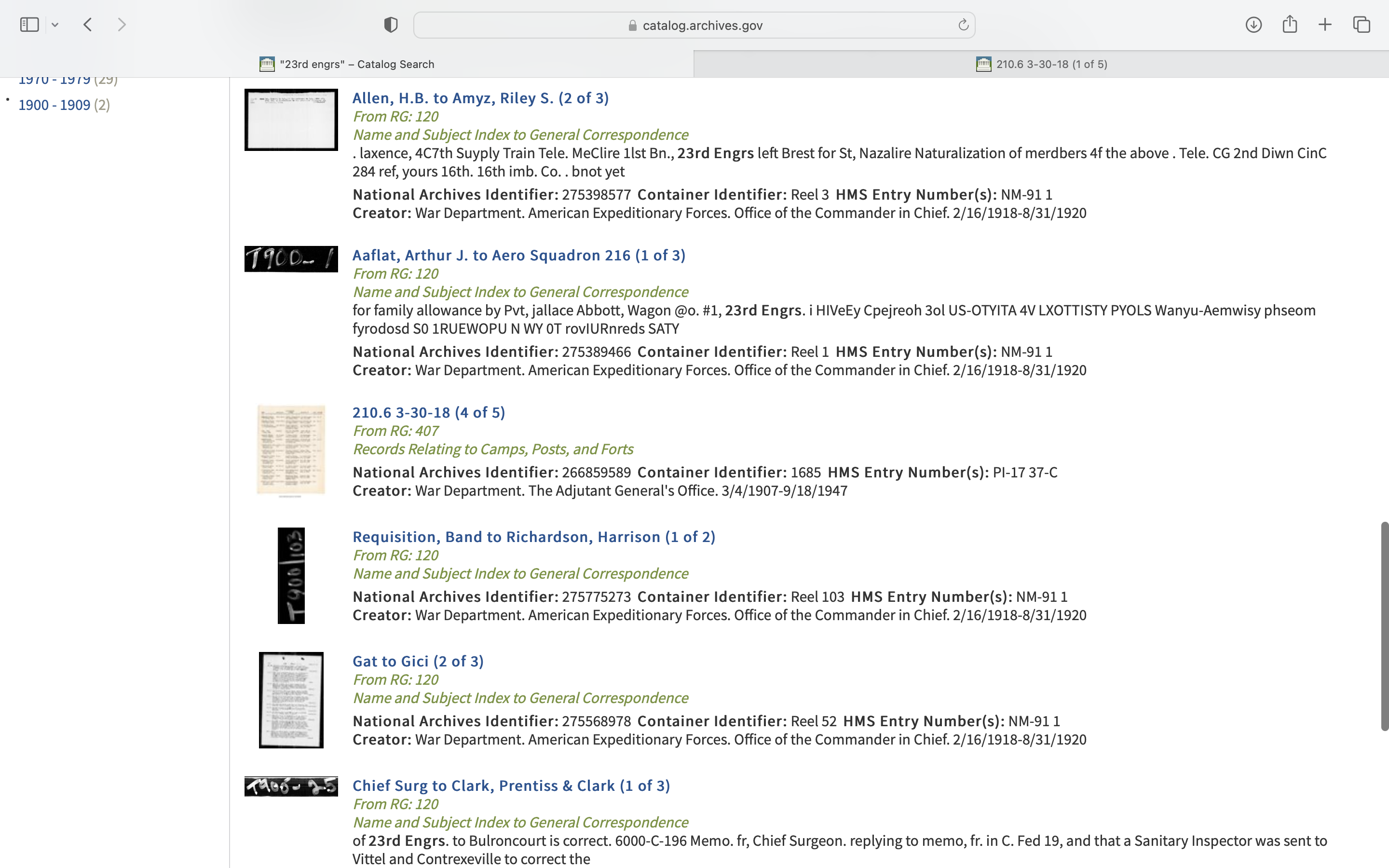Toggle the Safari sidebar icon
The width and height of the screenshot is (1389, 868).
click(29, 25)
